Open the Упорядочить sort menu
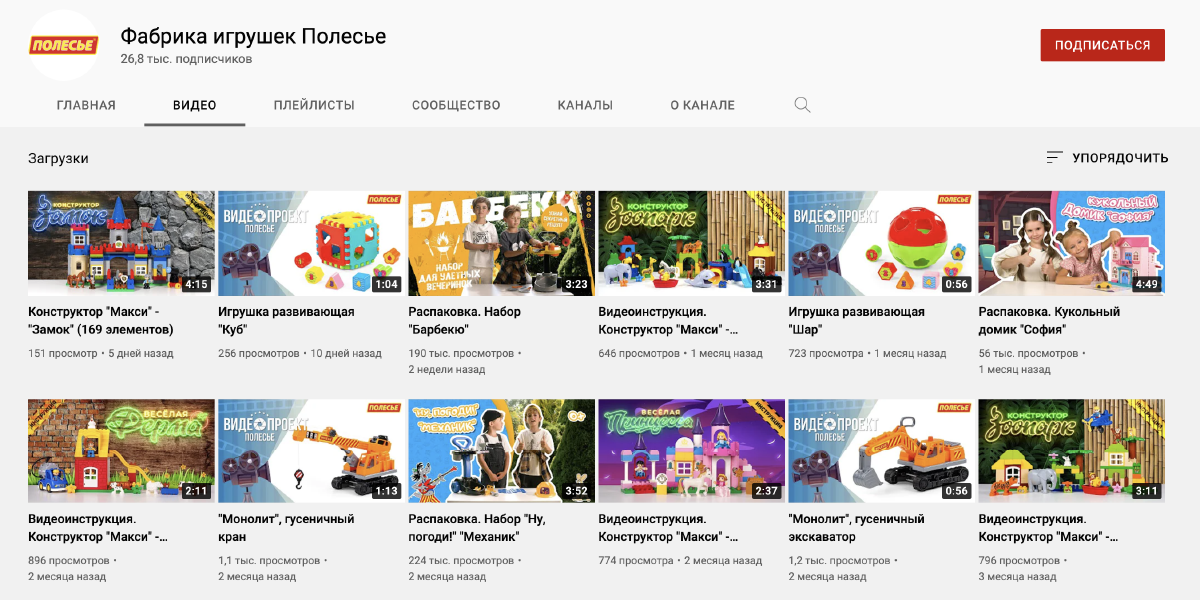This screenshot has height=600, width=1200. tap(1107, 158)
